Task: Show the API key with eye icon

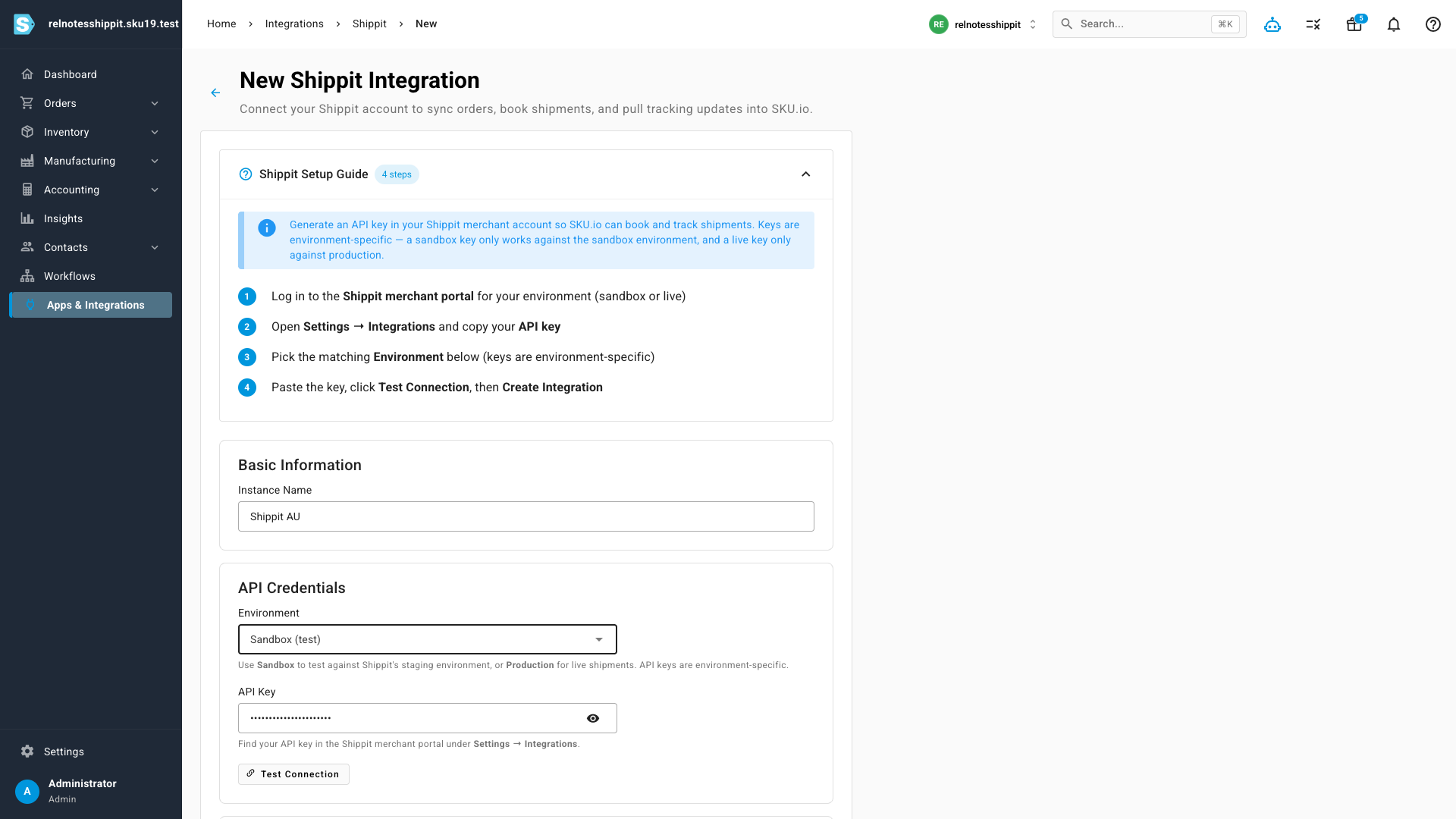Action: point(593,718)
